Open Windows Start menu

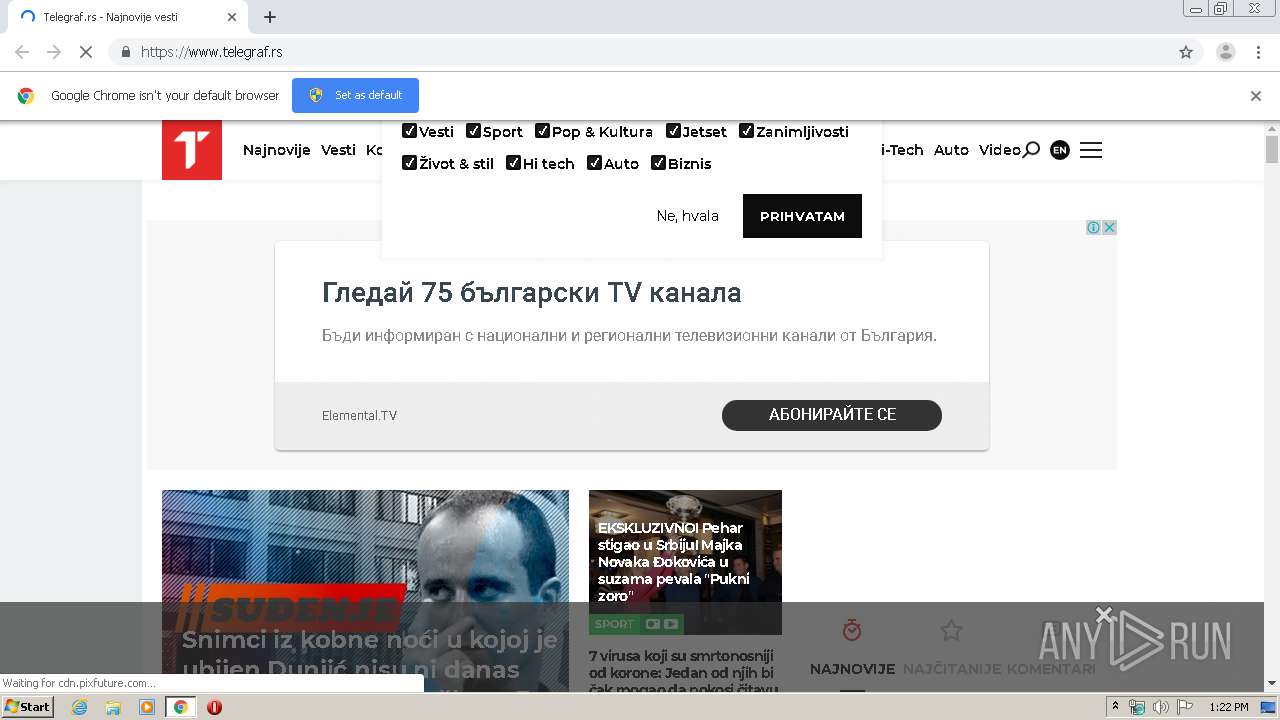click(x=27, y=707)
